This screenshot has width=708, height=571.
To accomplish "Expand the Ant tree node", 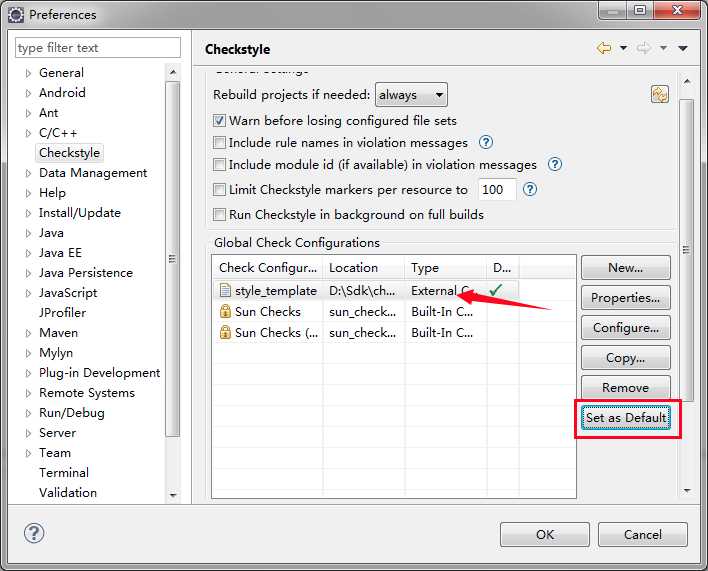I will coord(28,113).
